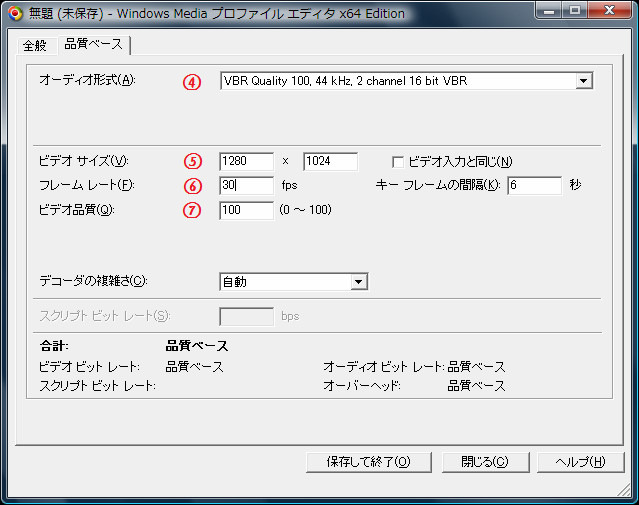This screenshot has height=505, width=639.
Task: Click the red circled number 5 marker
Action: pyautogui.click(x=192, y=161)
